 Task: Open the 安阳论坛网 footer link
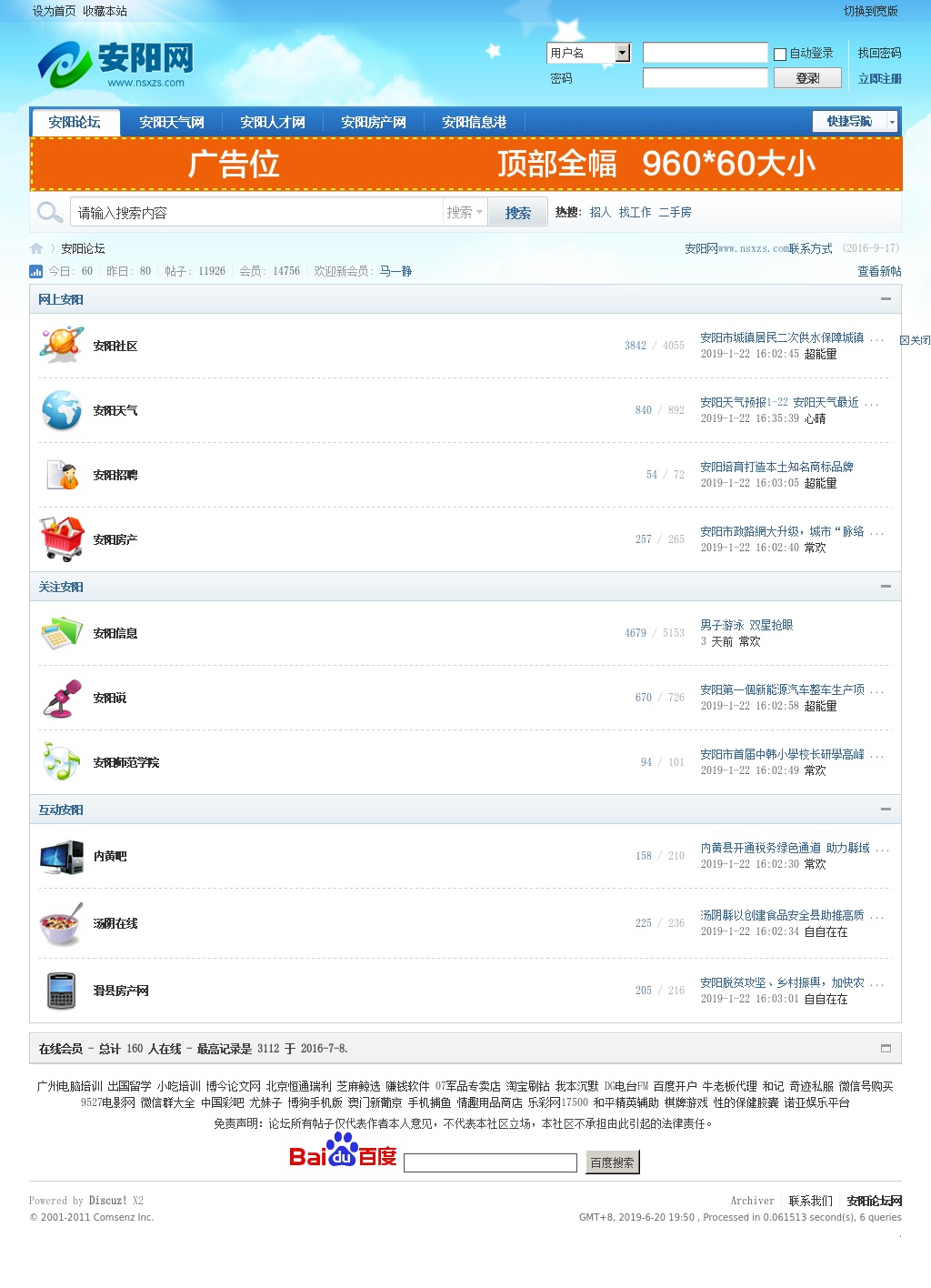coord(874,1201)
